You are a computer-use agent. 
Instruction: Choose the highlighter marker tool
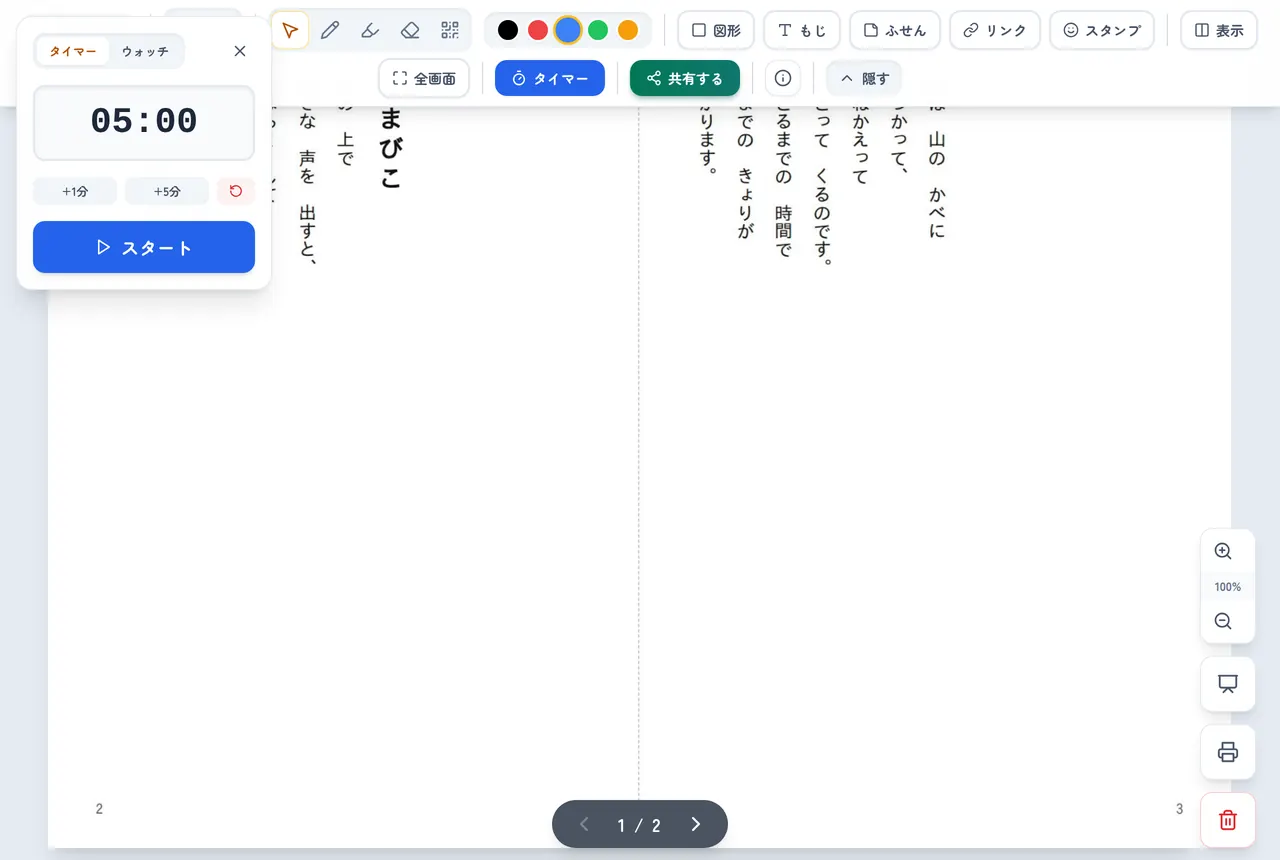(370, 30)
